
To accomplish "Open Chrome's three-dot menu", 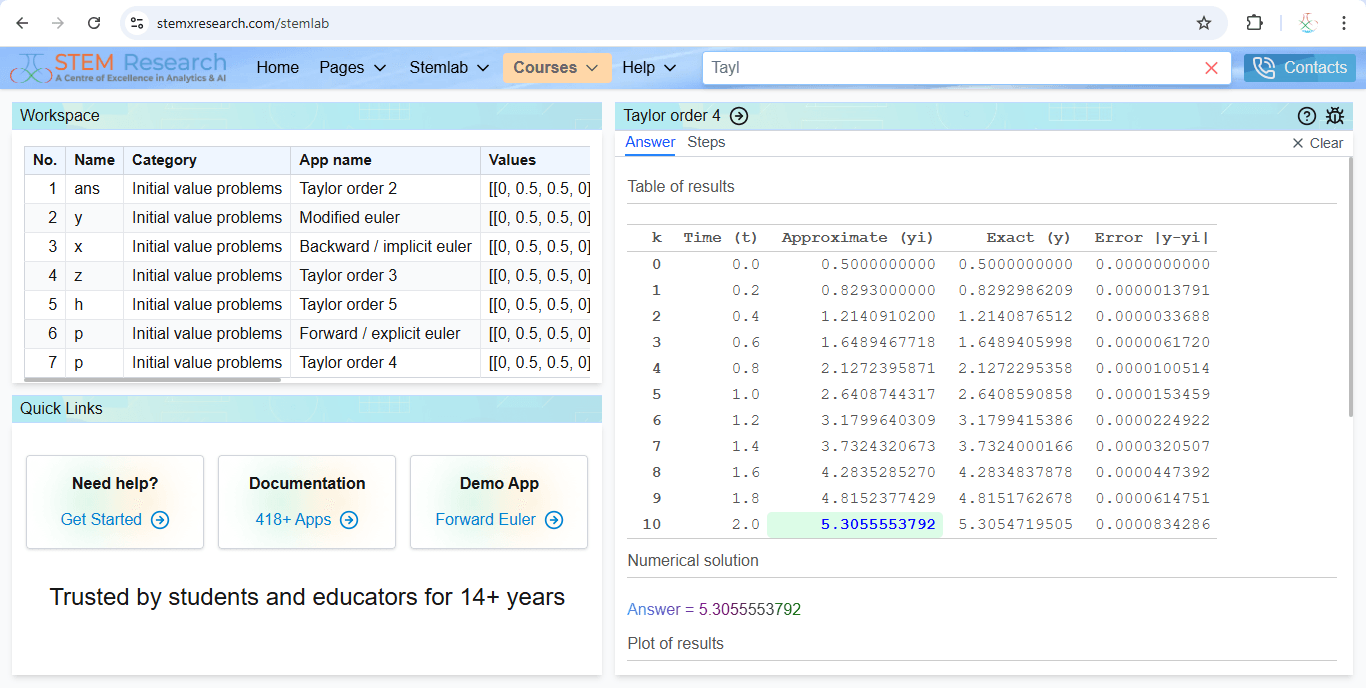I will (x=1343, y=23).
